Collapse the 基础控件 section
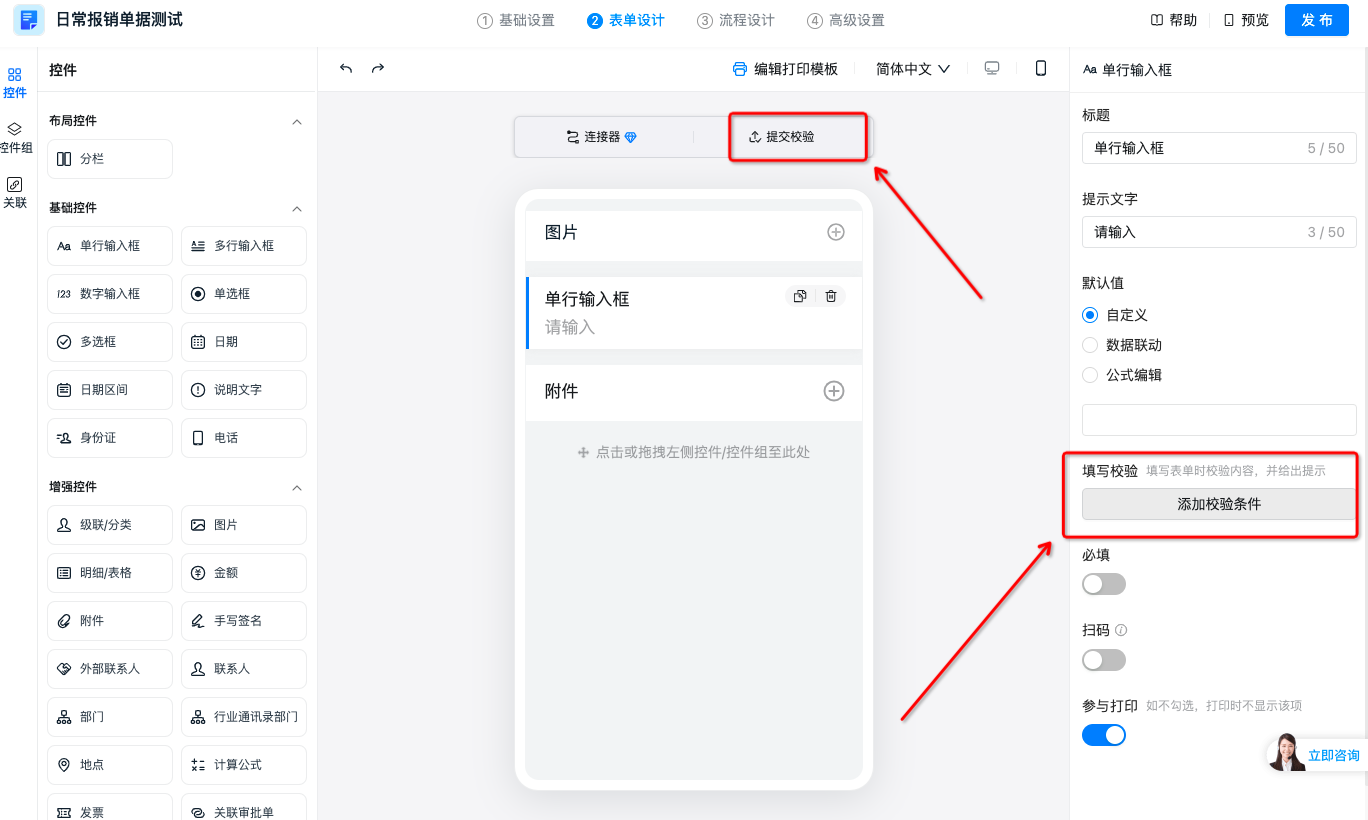The height and width of the screenshot is (820, 1368). pyautogui.click(x=296, y=208)
